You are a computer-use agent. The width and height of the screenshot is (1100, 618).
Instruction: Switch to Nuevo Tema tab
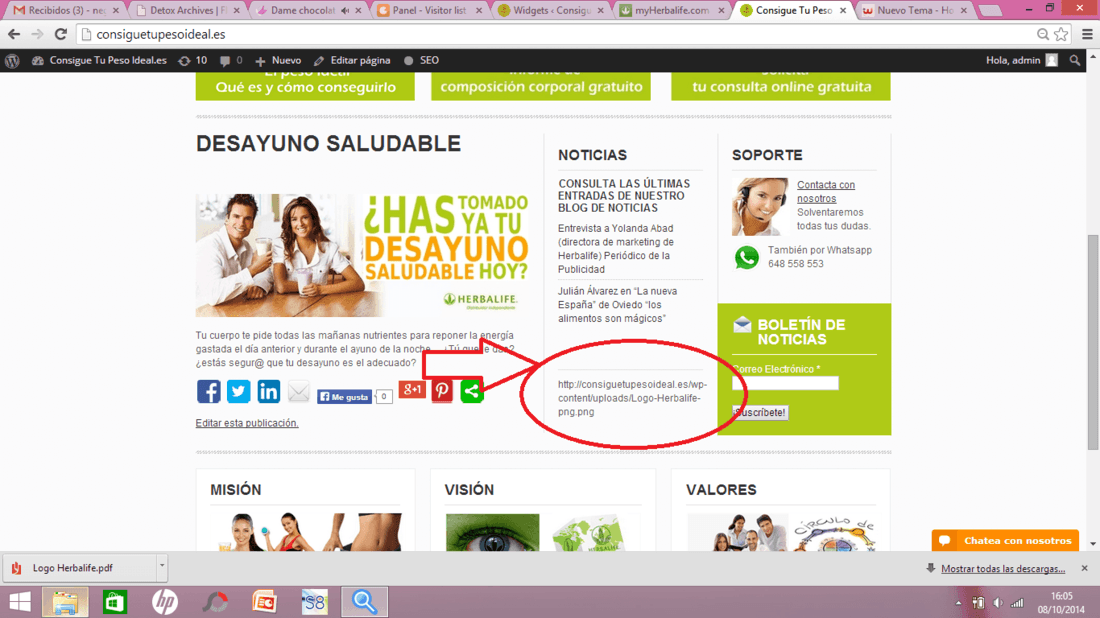914,11
